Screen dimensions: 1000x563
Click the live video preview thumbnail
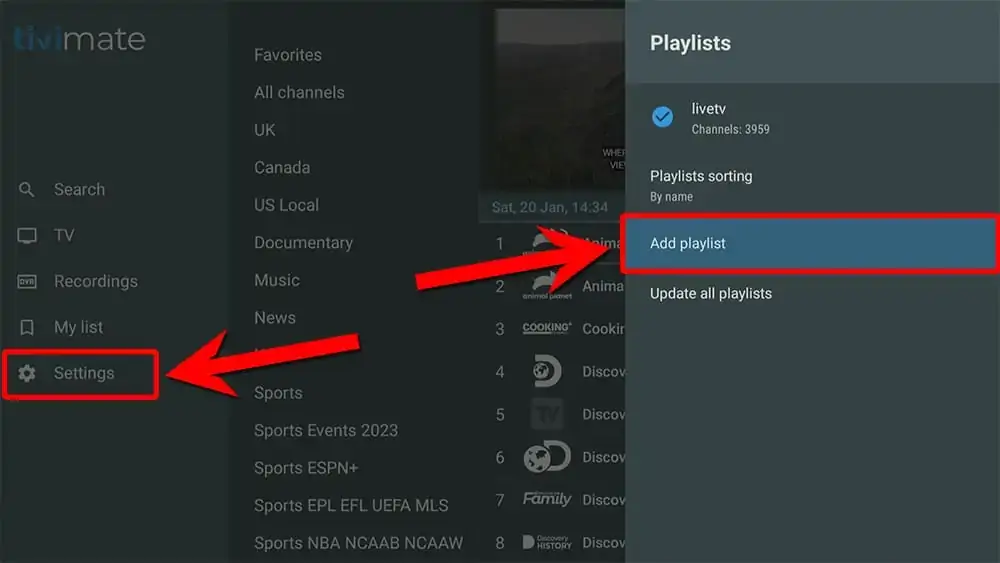click(560, 100)
